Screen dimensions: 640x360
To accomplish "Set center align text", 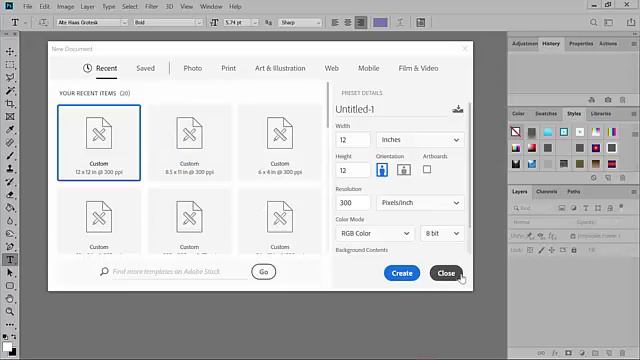I will 348,22.
